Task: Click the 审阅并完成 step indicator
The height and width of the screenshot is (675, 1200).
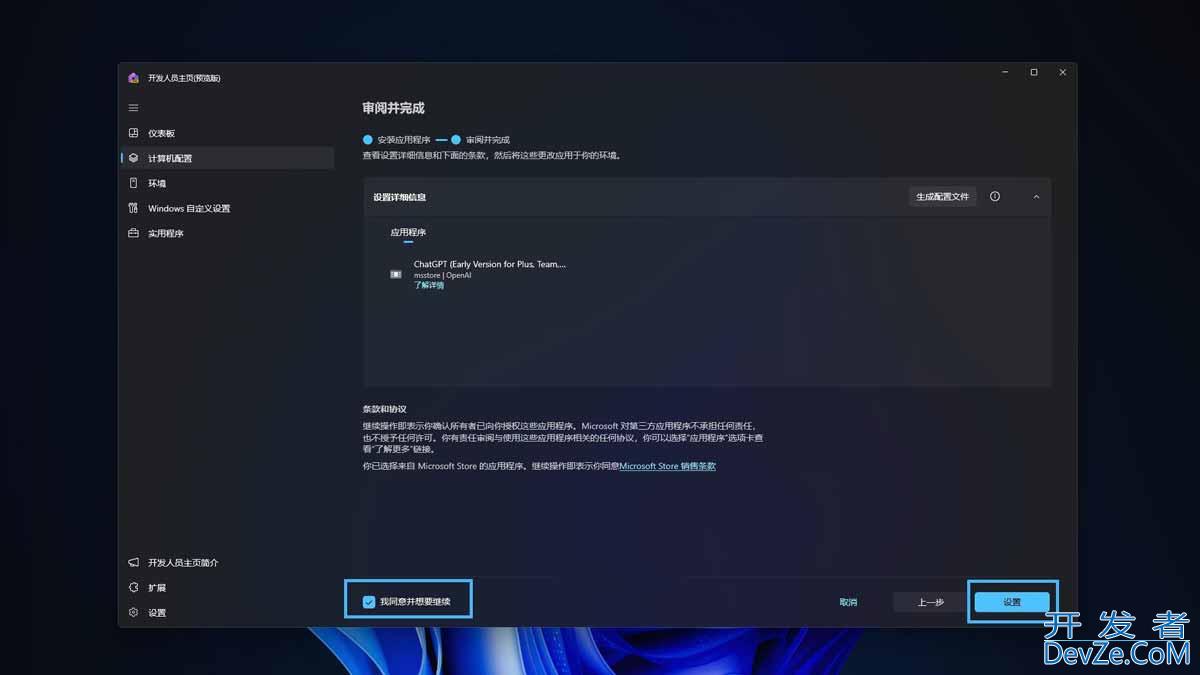Action: point(481,140)
